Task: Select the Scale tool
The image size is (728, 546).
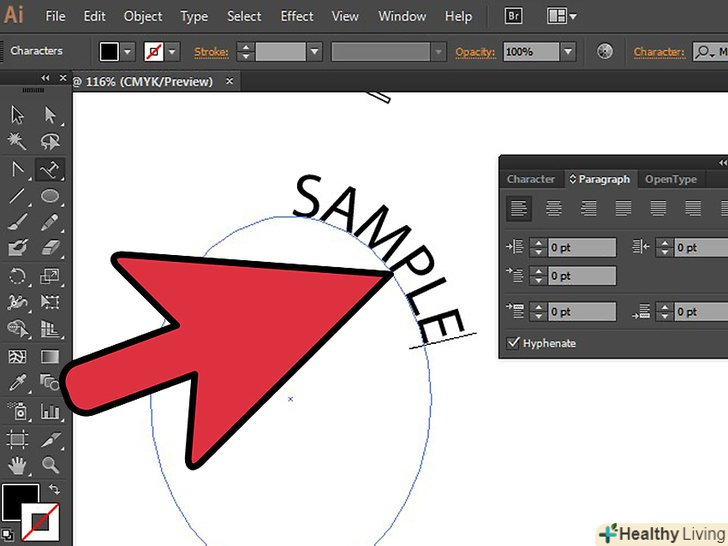Action: tap(50, 276)
